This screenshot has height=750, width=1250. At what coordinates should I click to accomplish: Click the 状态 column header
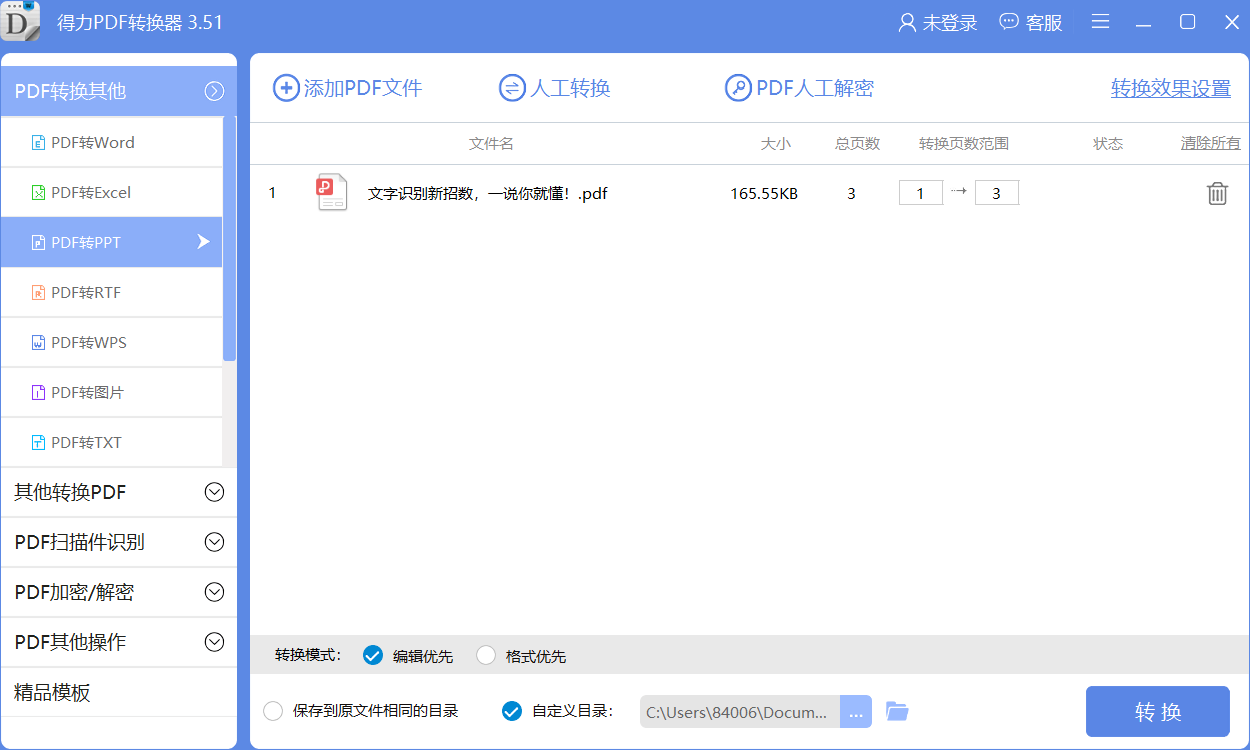(1108, 143)
